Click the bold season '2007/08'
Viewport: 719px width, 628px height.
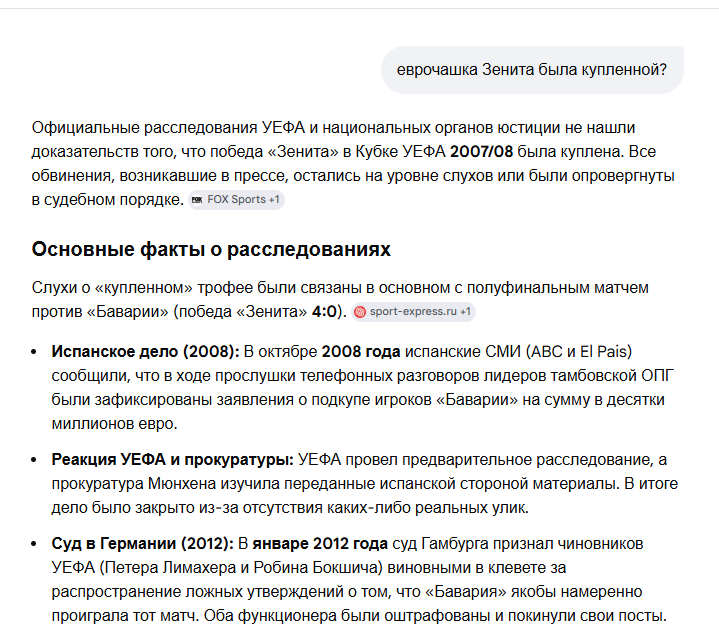[481, 152]
